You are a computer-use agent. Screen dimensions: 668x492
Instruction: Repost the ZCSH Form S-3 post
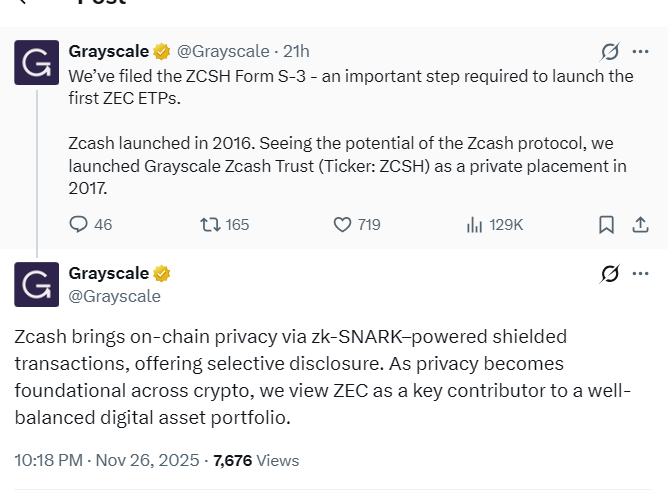[x=211, y=225]
